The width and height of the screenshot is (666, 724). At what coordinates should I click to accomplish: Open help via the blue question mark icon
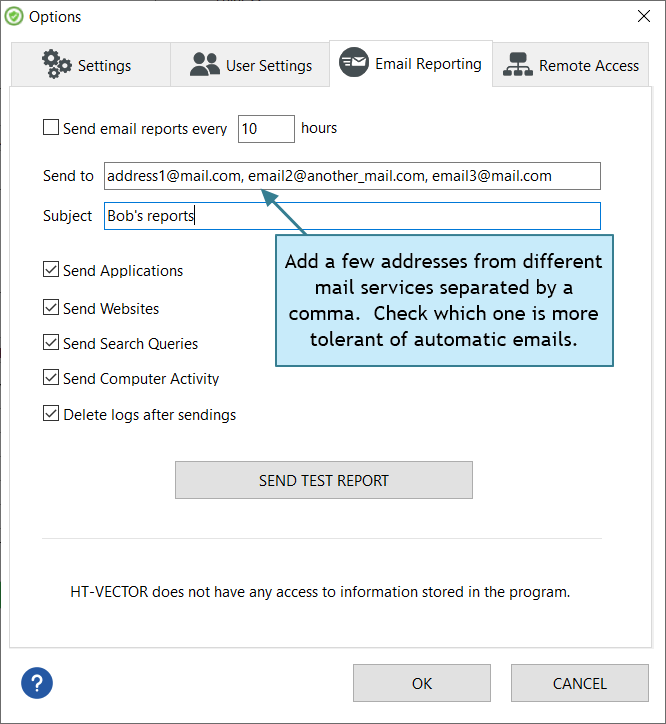point(37,683)
